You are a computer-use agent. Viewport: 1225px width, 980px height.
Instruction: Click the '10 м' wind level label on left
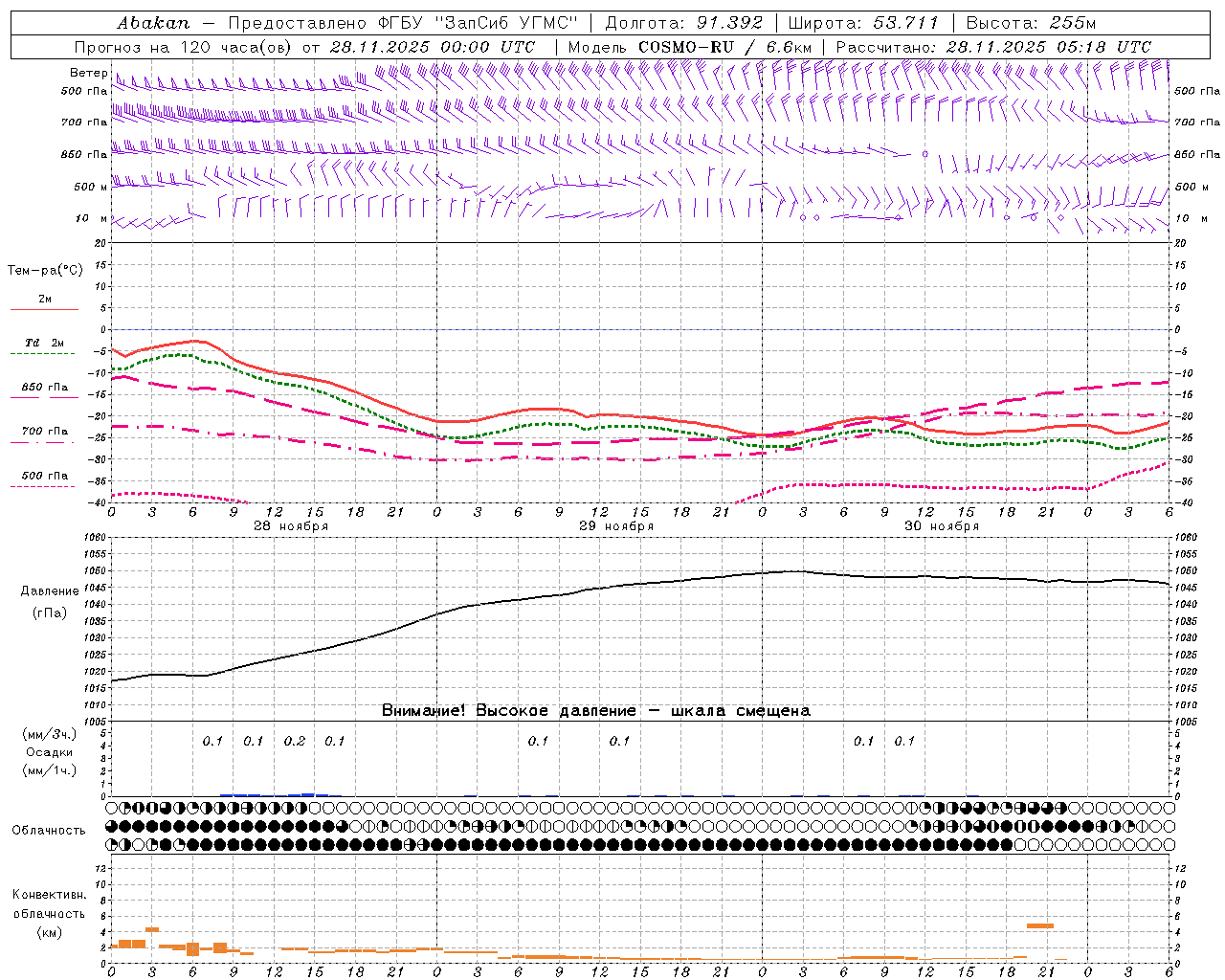(92, 219)
